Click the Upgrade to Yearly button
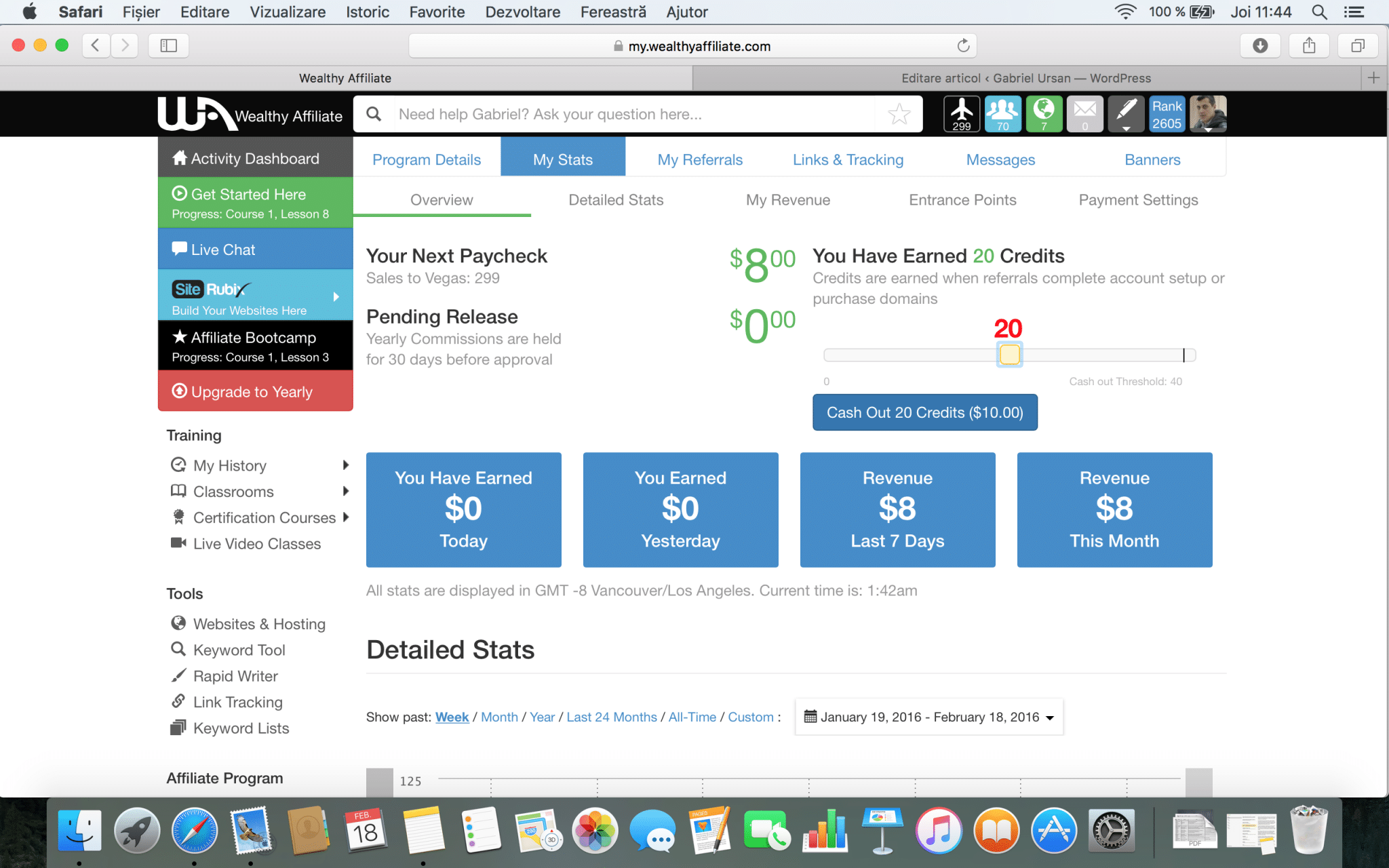This screenshot has width=1389, height=868. pos(256,391)
